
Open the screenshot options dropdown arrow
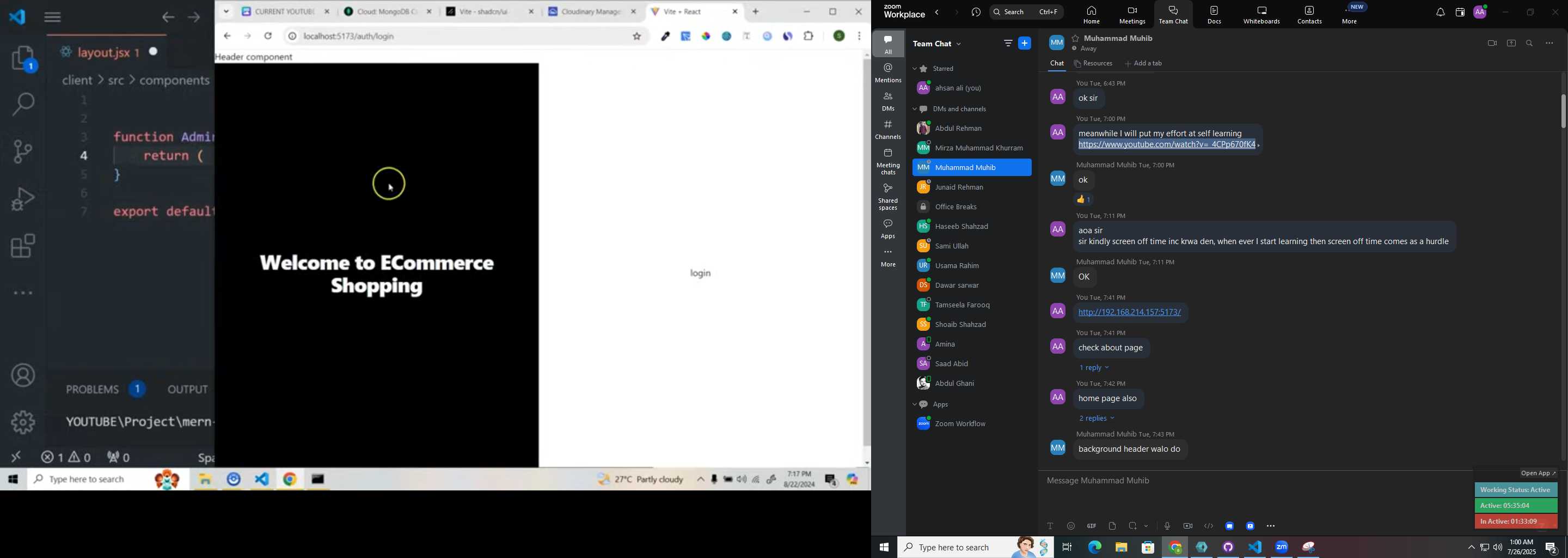point(1147,526)
